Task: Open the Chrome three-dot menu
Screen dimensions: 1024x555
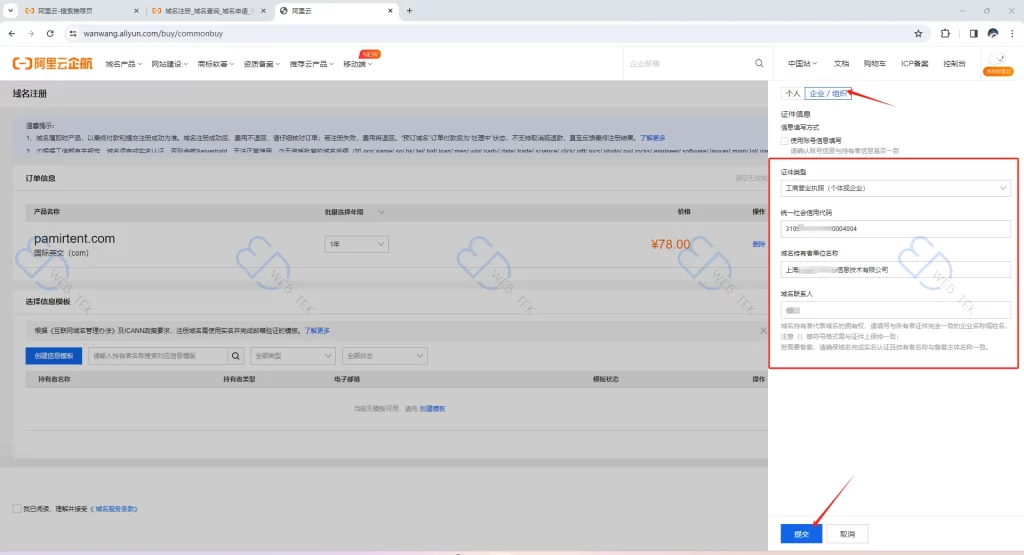Action: point(1012,33)
